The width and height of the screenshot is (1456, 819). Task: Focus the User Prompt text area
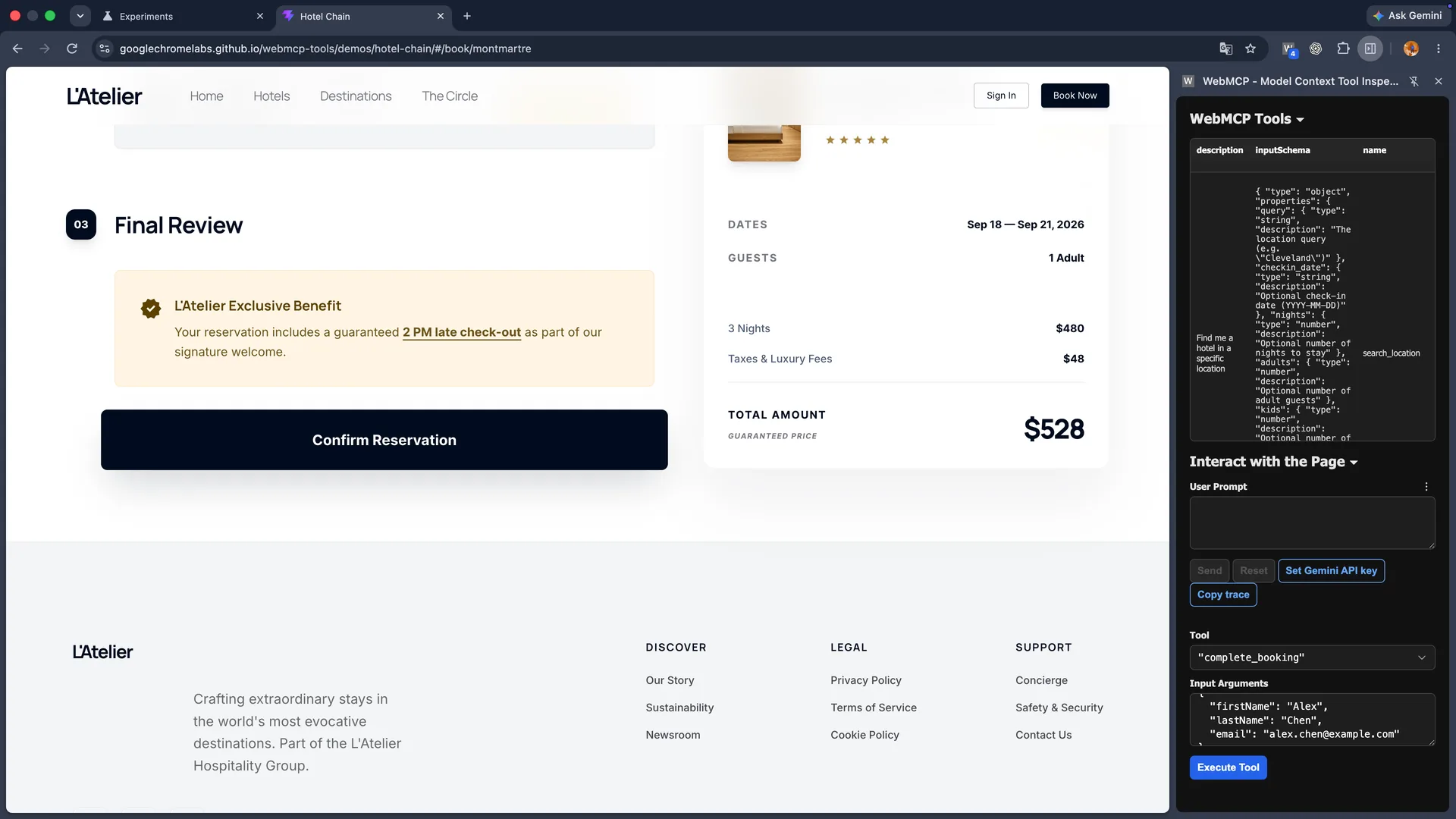click(1312, 523)
